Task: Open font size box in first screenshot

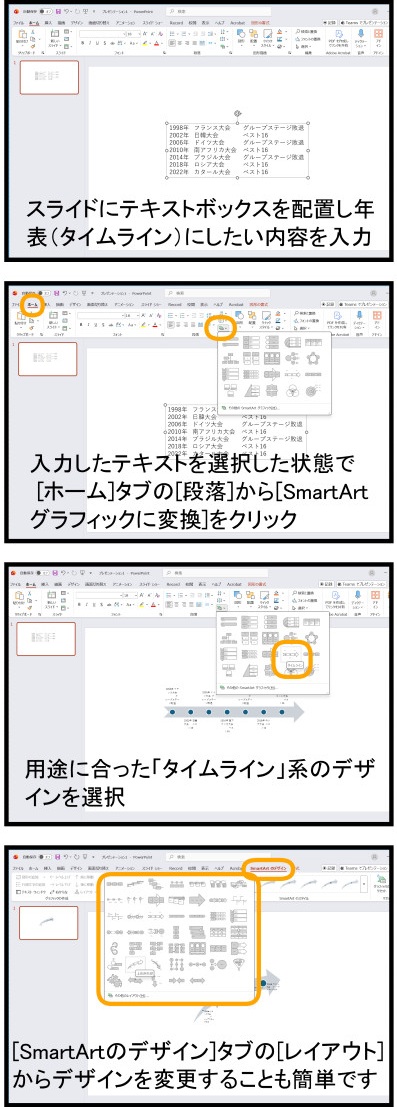Action: (134, 34)
